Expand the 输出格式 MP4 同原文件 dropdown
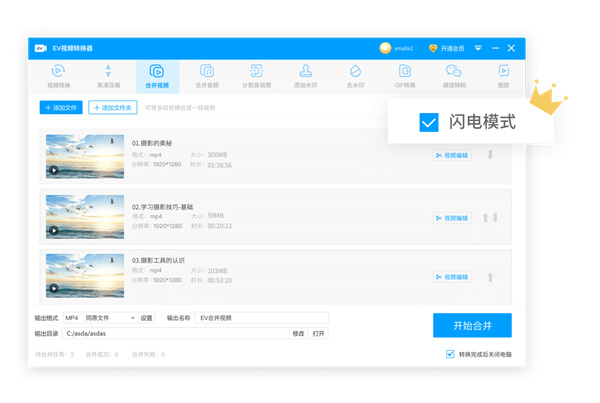This screenshot has width=600, height=403. pyautogui.click(x=99, y=318)
